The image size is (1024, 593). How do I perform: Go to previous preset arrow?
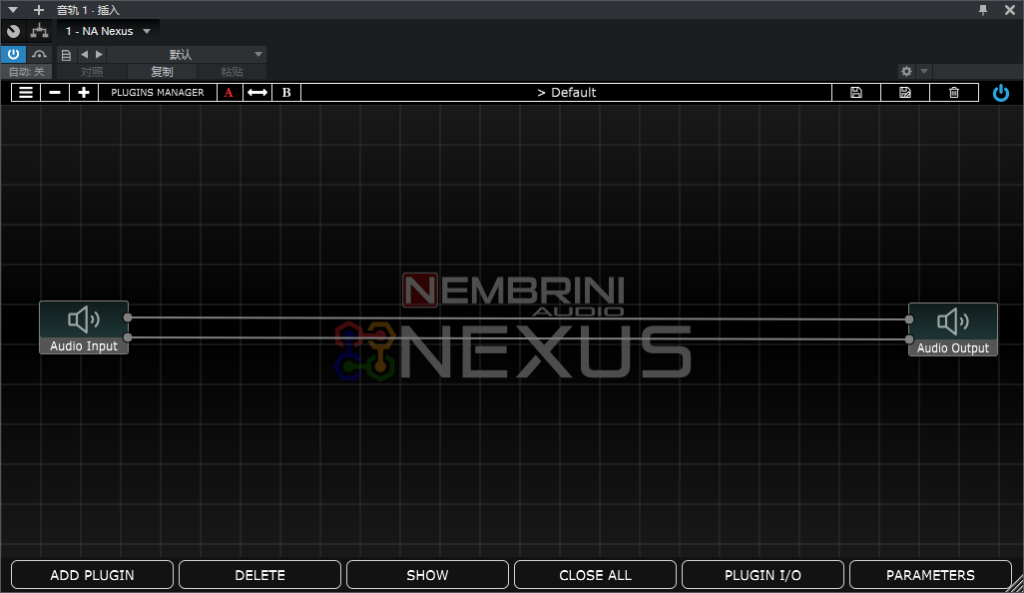[84, 54]
